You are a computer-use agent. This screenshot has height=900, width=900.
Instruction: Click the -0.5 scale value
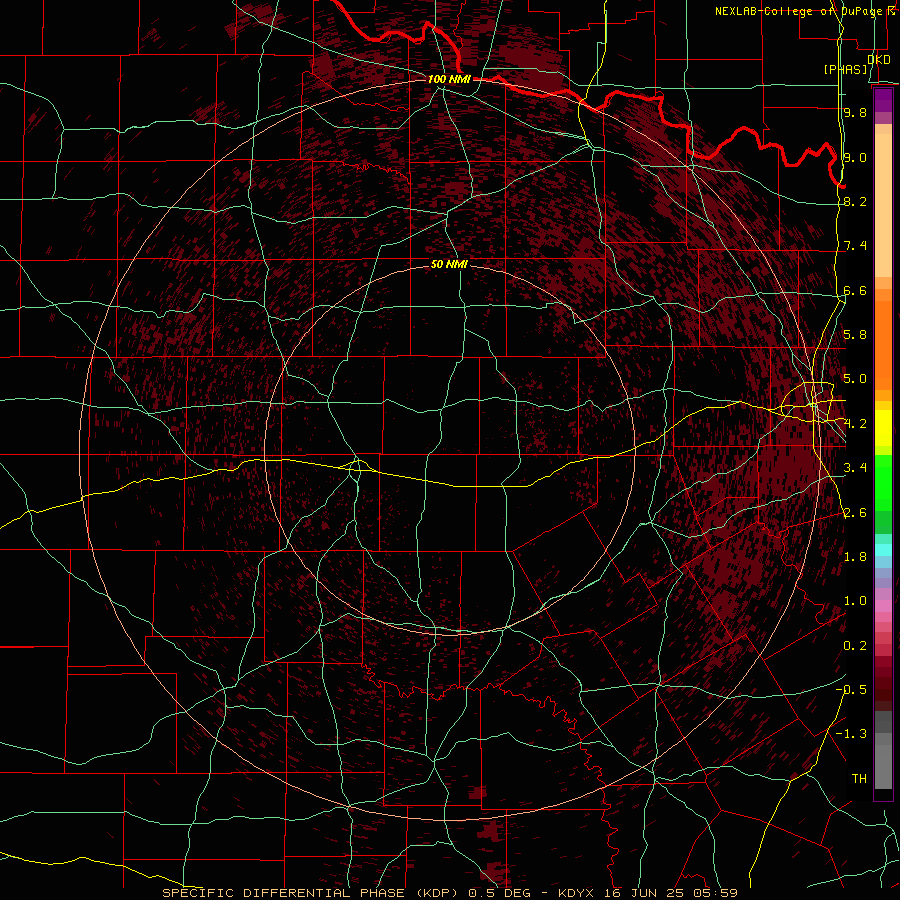[x=851, y=690]
